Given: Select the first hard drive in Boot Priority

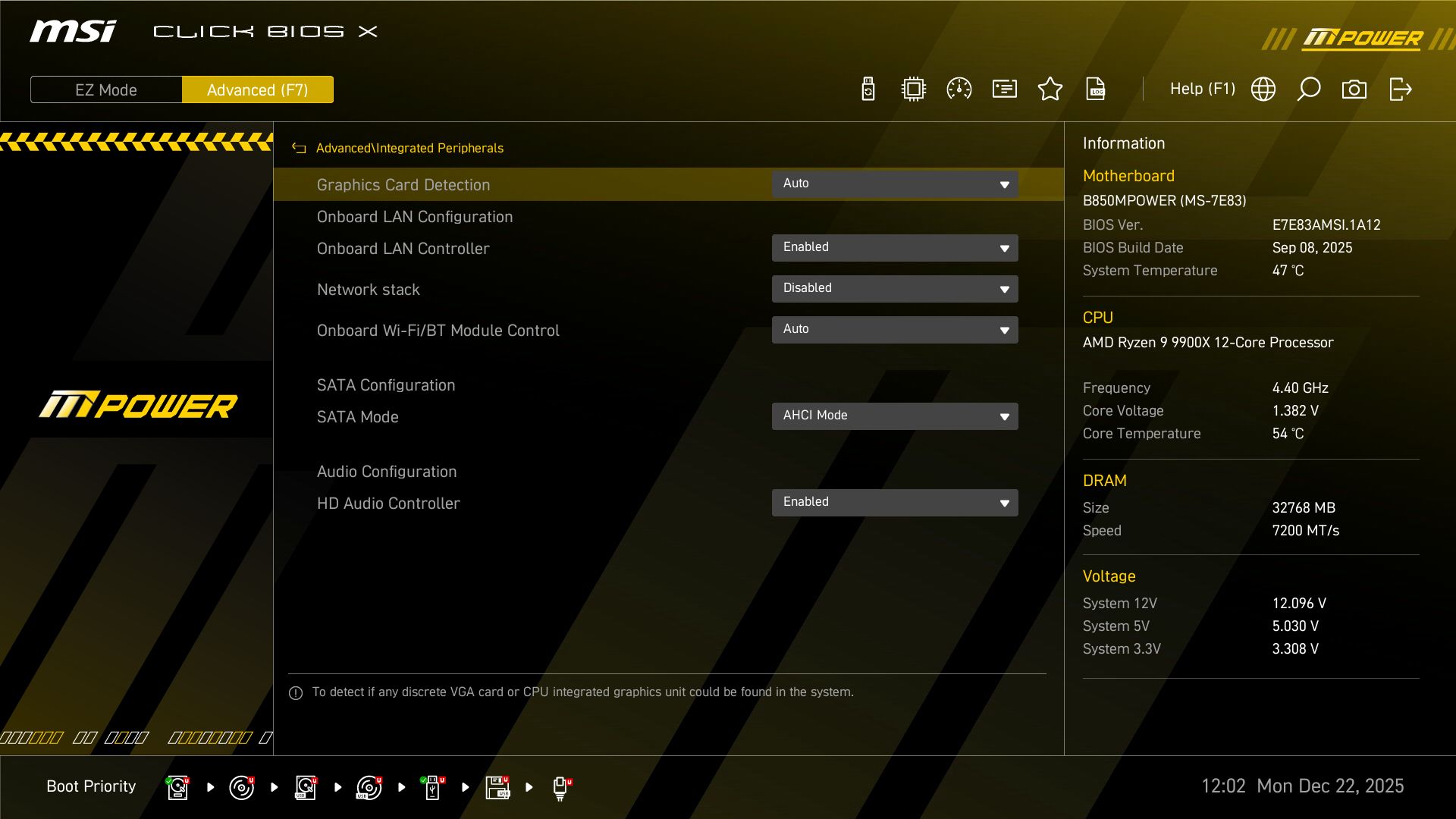Looking at the screenshot, I should click(x=177, y=787).
